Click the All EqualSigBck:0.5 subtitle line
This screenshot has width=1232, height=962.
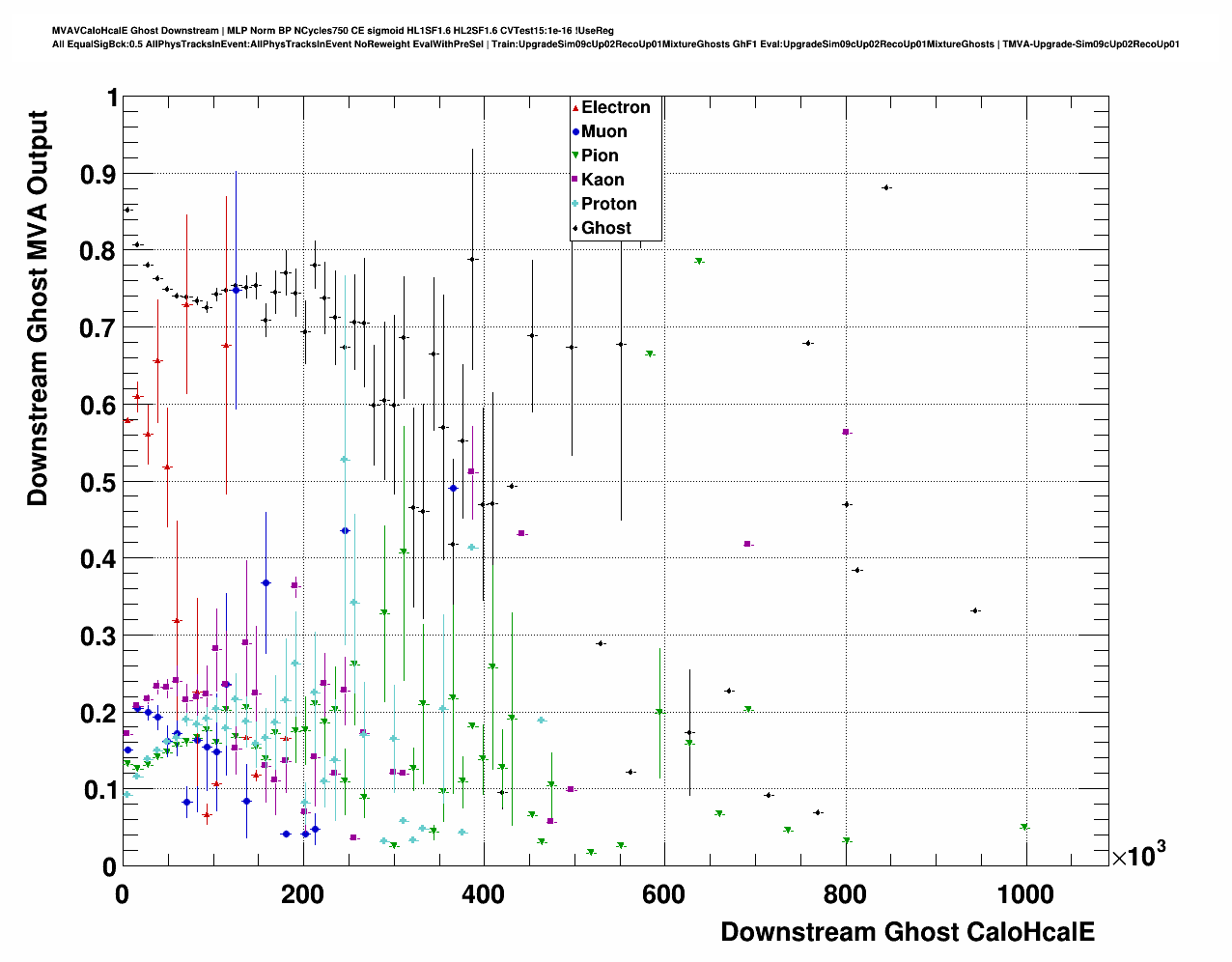coord(616,44)
